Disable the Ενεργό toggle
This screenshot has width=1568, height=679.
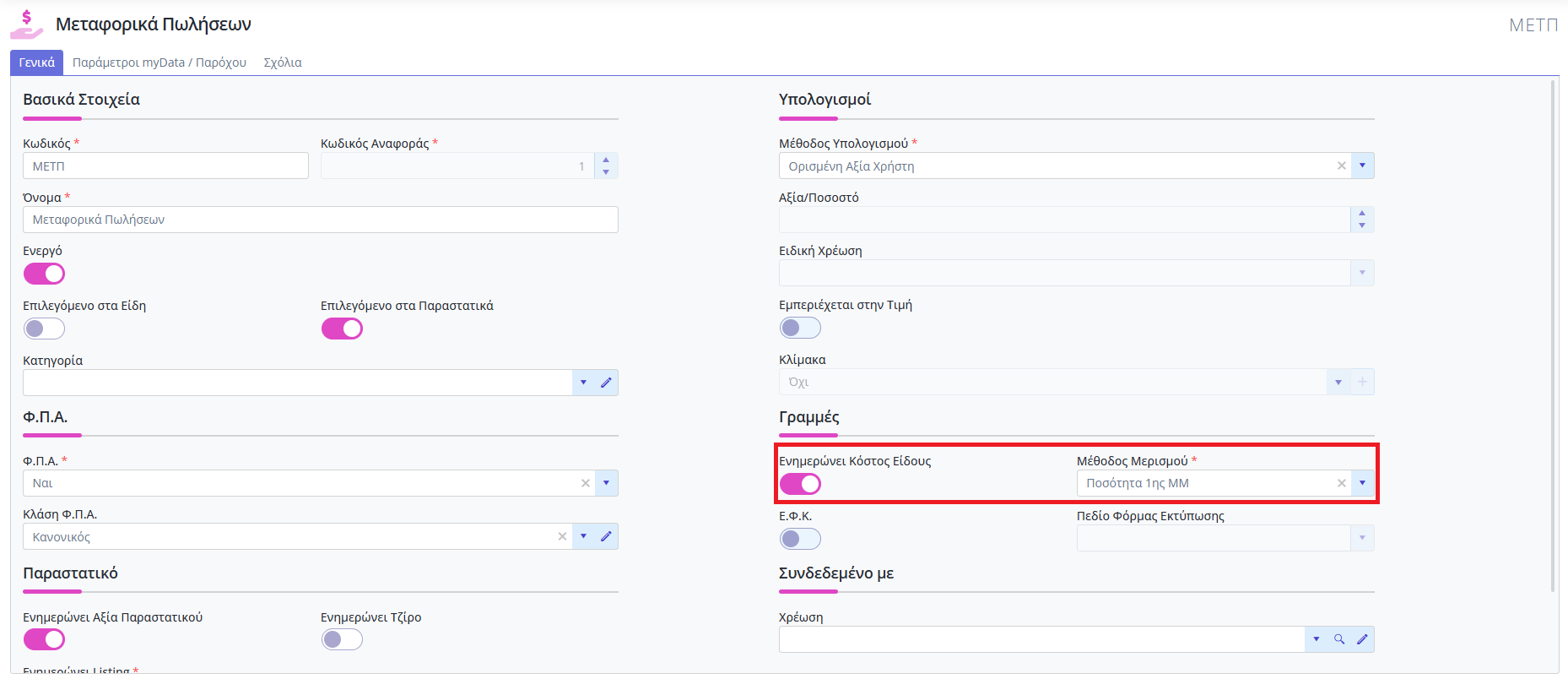[44, 274]
